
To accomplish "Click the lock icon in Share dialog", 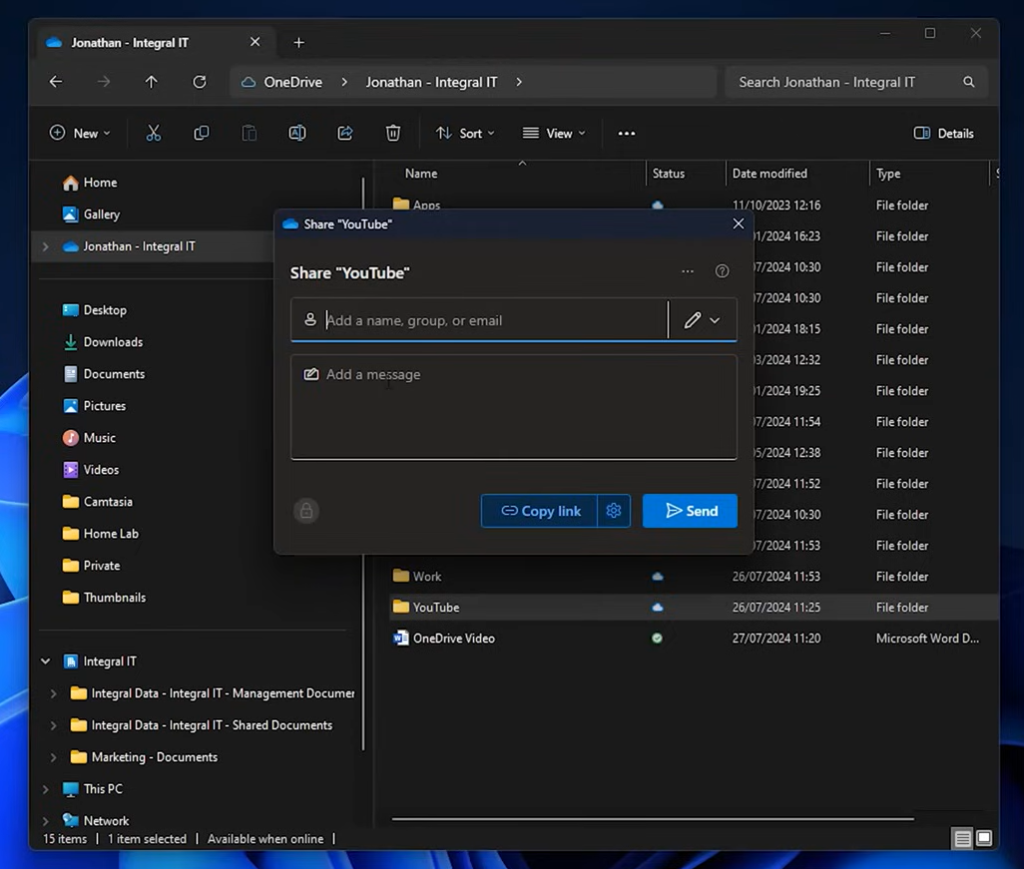I will (x=306, y=511).
